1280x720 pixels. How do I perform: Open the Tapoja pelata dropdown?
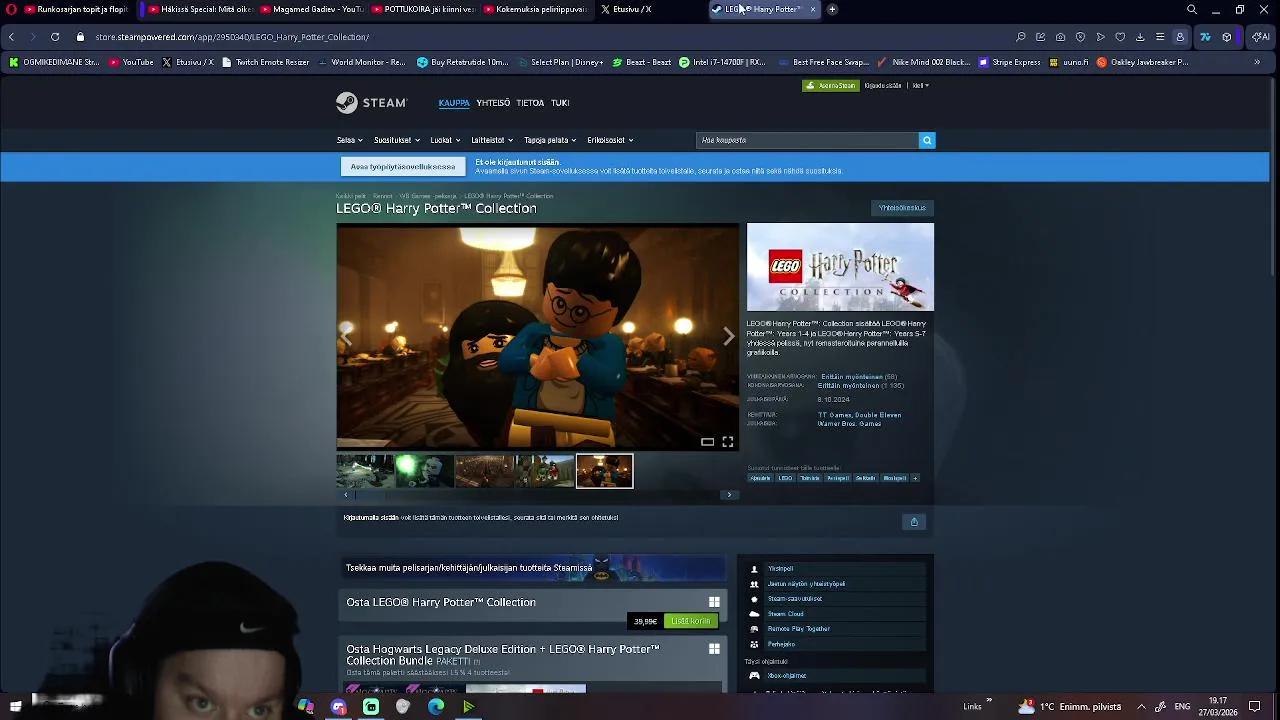(549, 140)
